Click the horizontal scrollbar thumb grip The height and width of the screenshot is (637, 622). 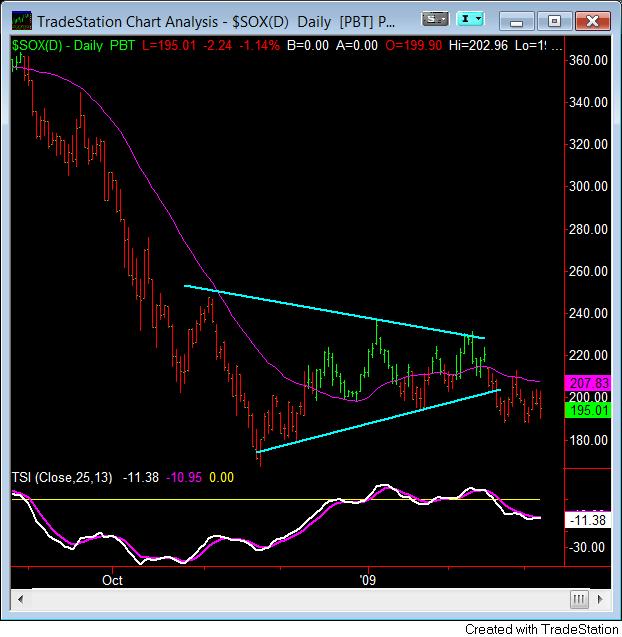click(x=579, y=599)
